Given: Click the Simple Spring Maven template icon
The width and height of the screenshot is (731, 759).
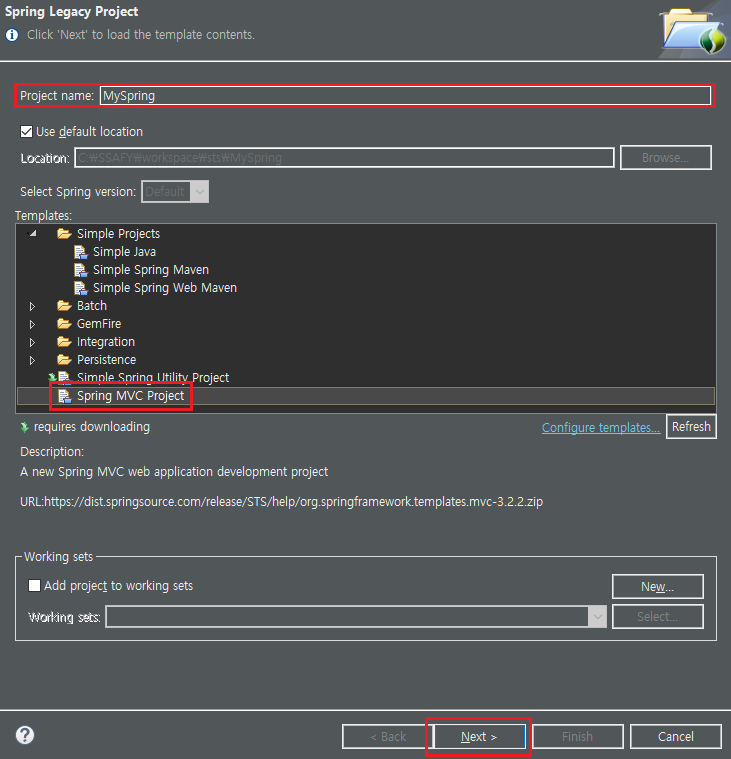Looking at the screenshot, I should point(81,270).
